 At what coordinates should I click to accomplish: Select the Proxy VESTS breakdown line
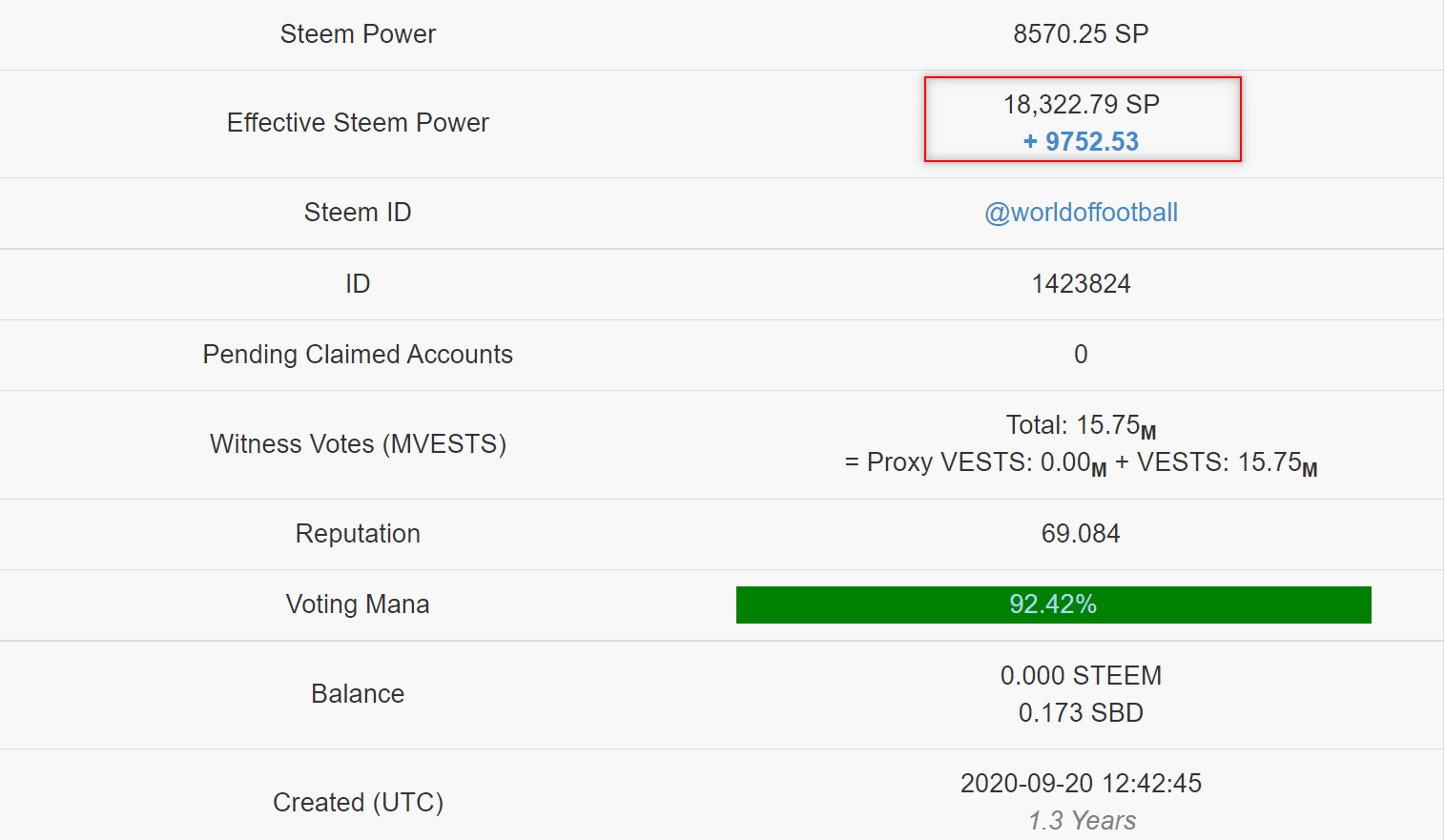[x=1081, y=464]
